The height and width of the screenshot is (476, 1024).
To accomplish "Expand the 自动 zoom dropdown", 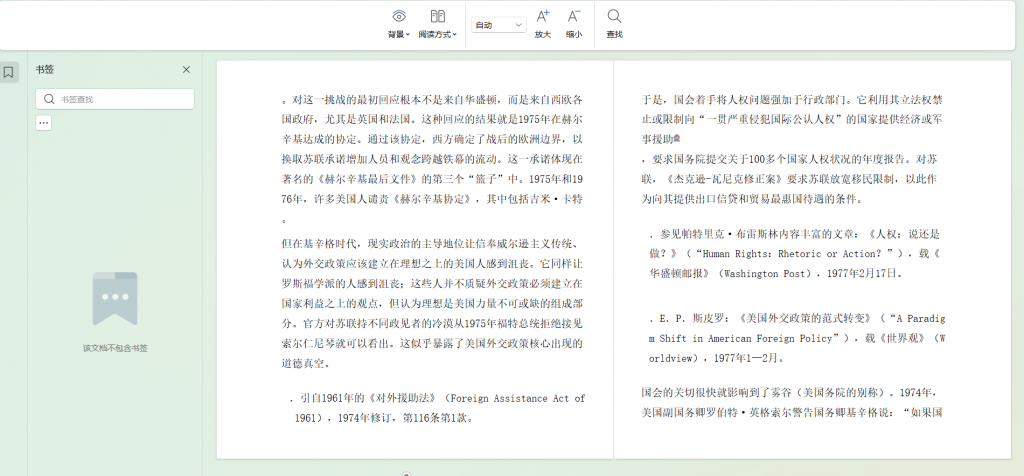I will (498, 25).
